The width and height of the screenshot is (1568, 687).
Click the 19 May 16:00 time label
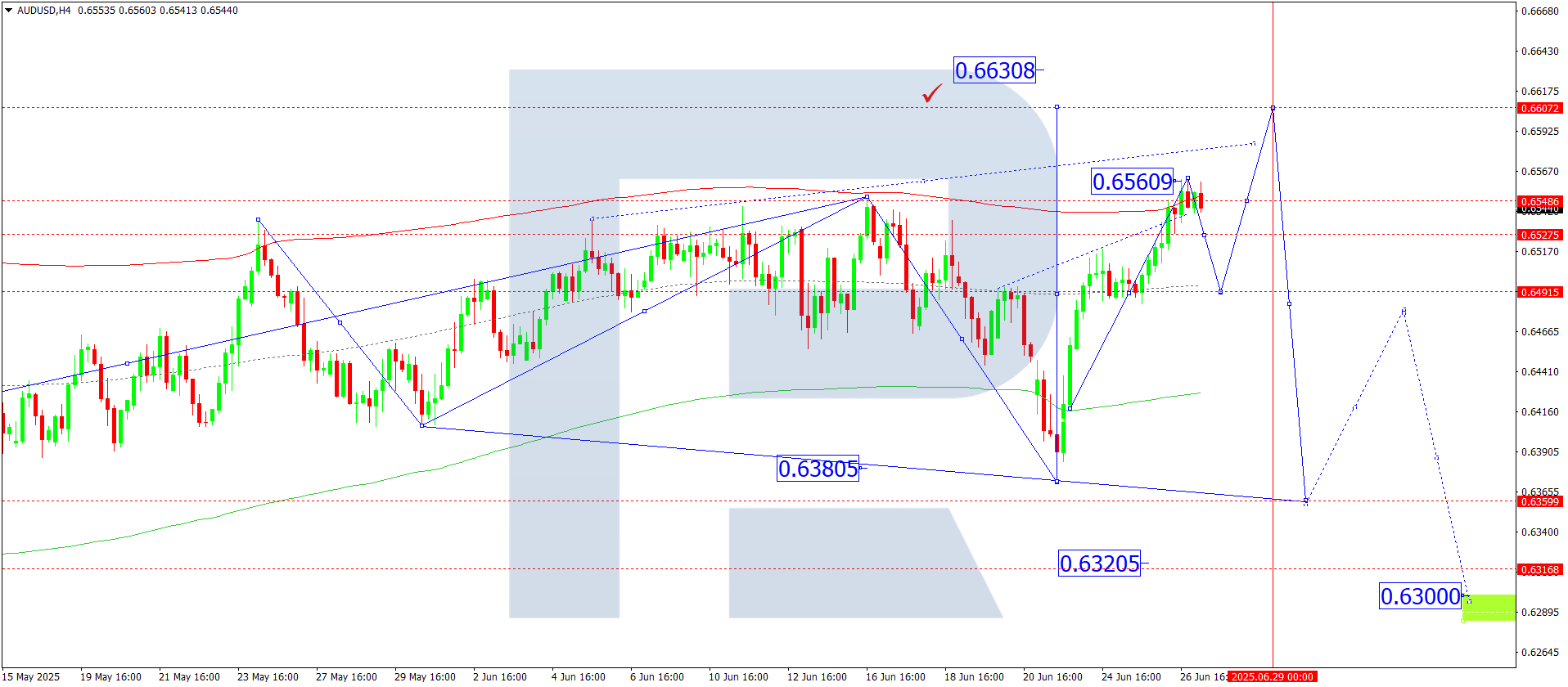[x=110, y=676]
